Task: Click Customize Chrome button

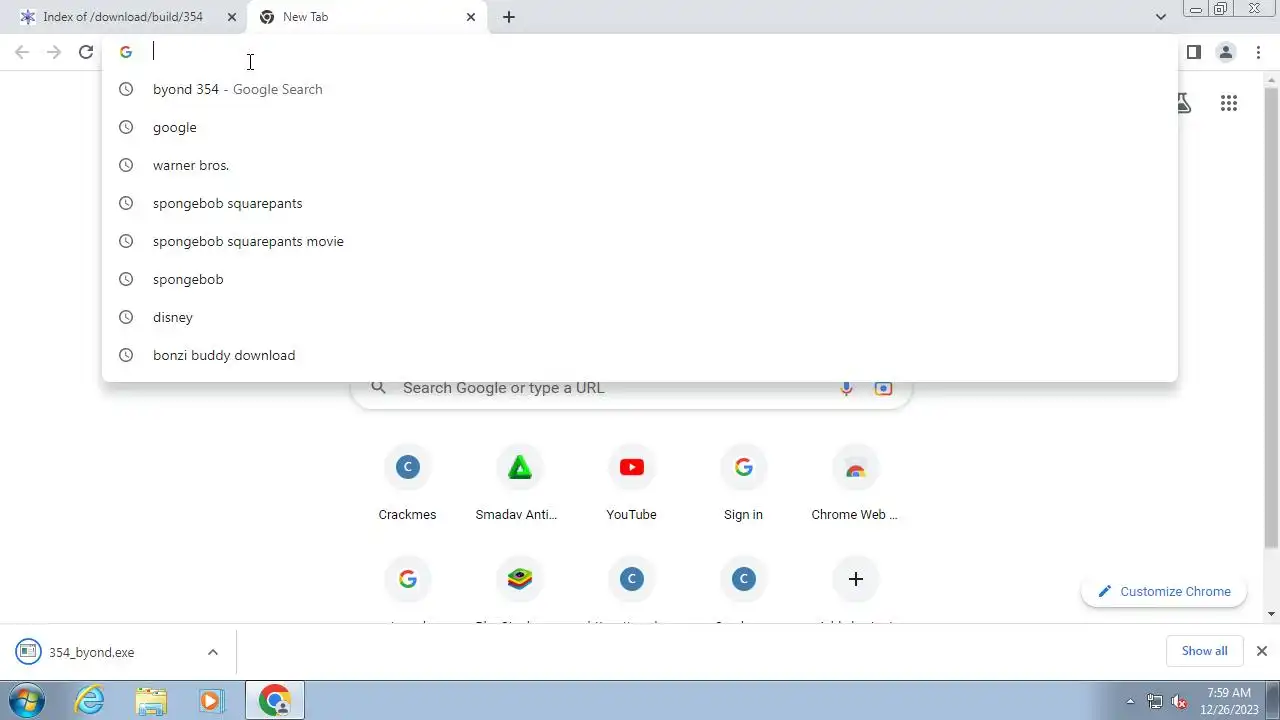Action: tap(1164, 591)
